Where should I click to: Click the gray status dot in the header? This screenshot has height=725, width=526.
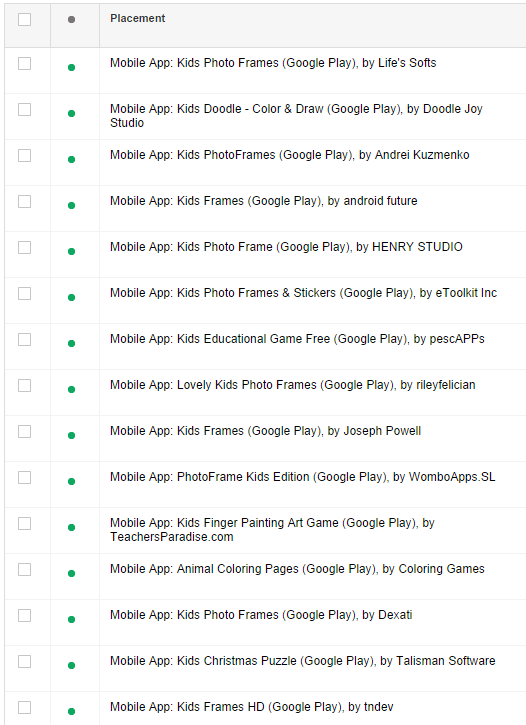[71, 19]
